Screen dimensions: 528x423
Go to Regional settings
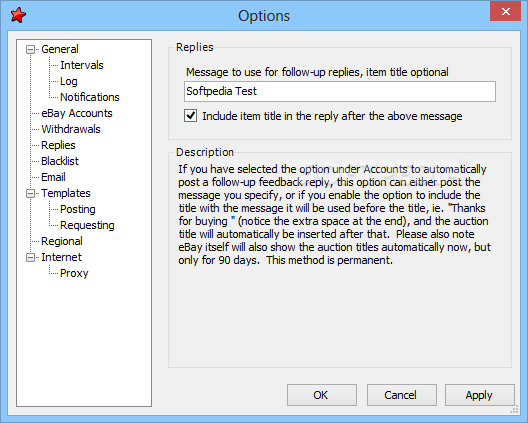coord(62,241)
